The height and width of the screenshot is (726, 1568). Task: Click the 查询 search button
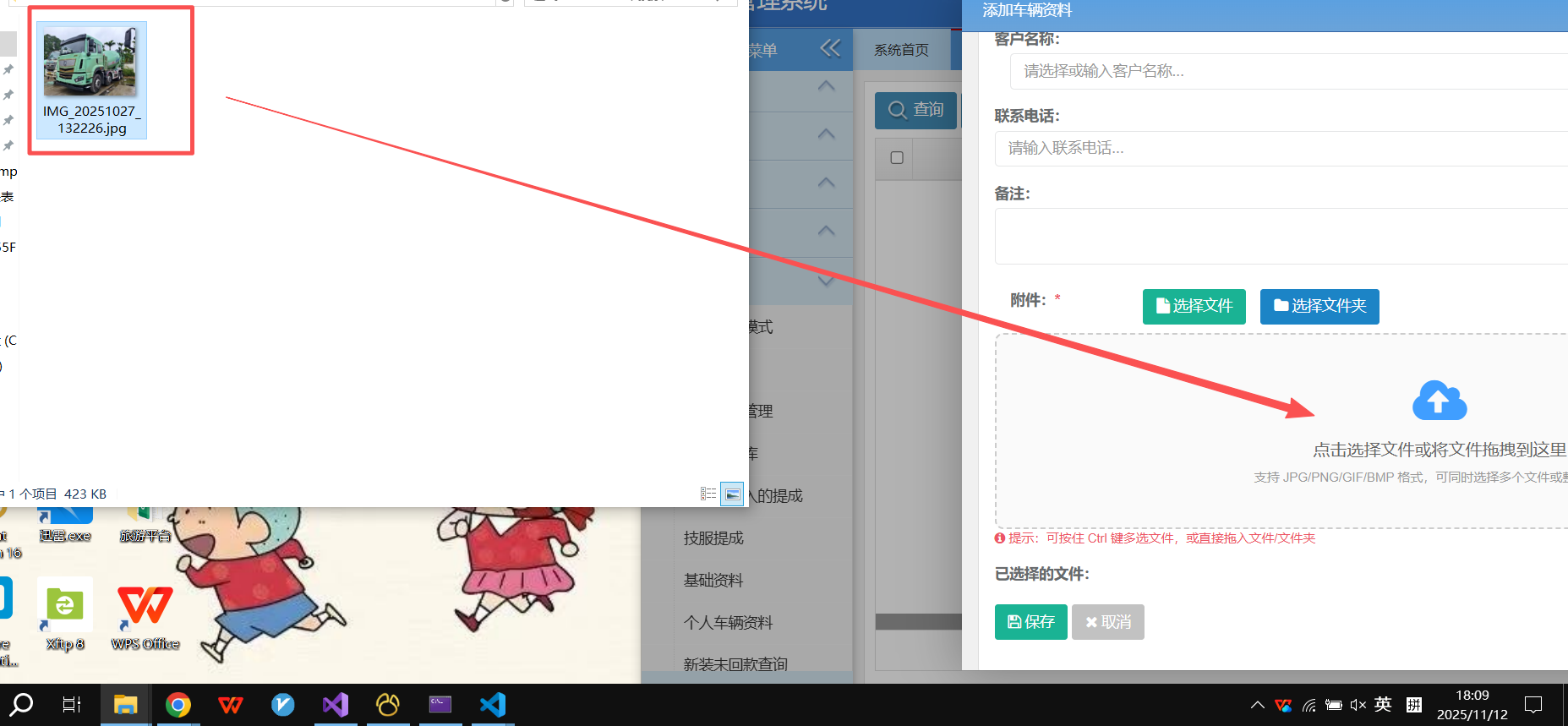click(x=915, y=110)
